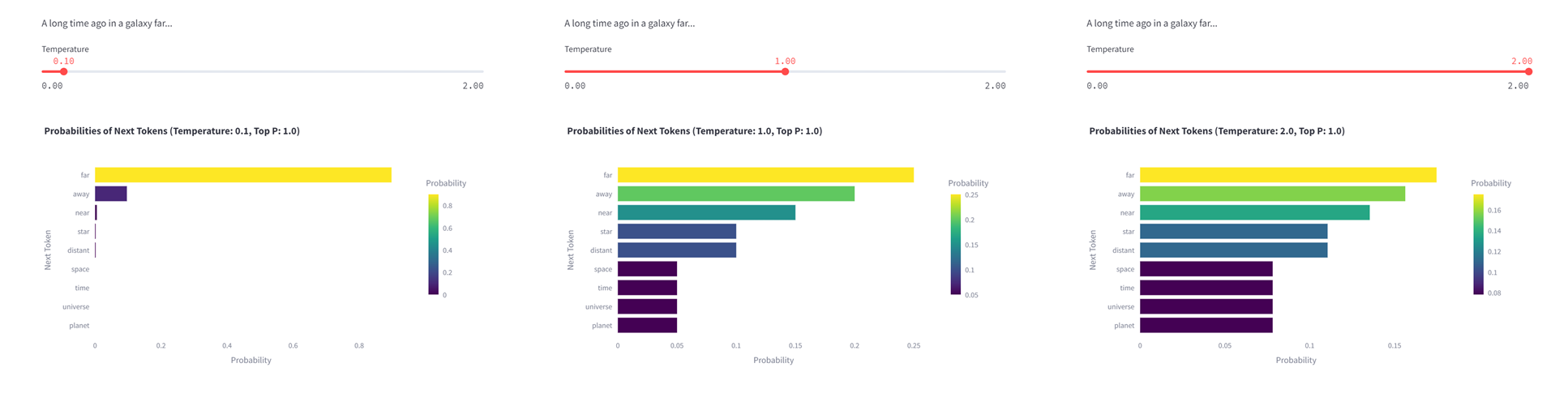Click the Probability color scale in Temperature 0.1 chart
The width and height of the screenshot is (1568, 406).
433,244
